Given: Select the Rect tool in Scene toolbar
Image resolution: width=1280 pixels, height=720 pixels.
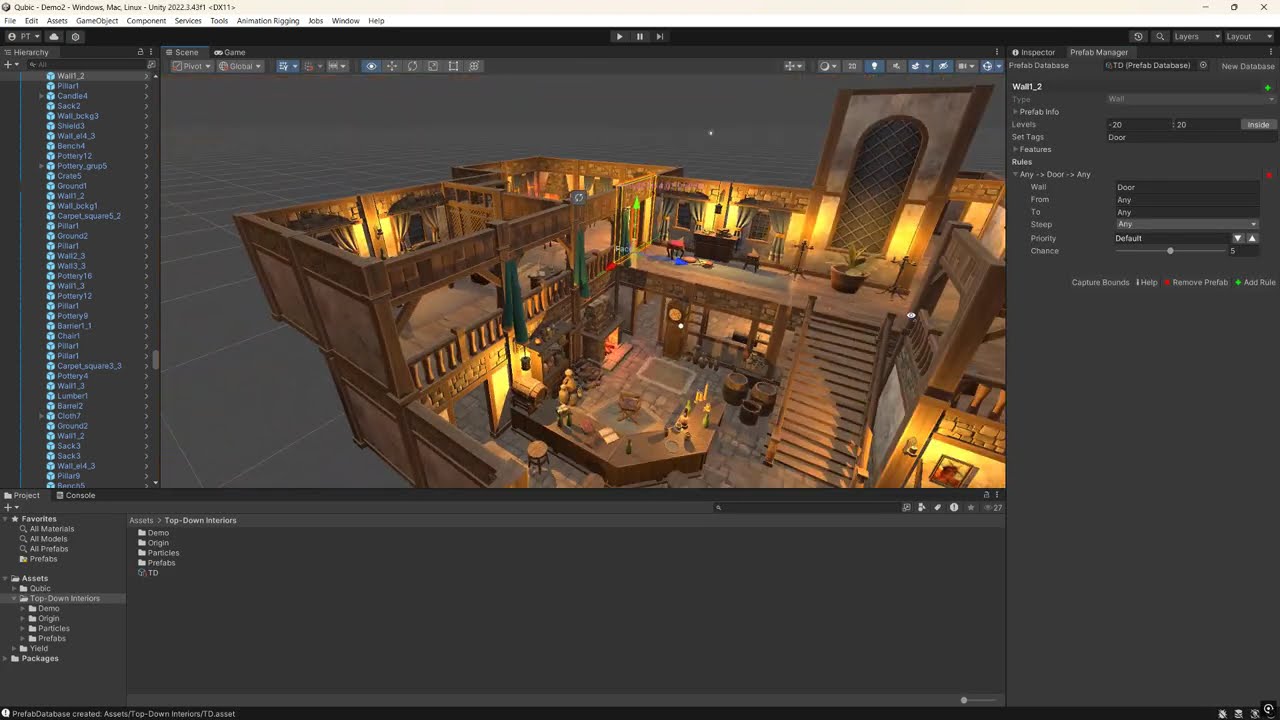Looking at the screenshot, I should pyautogui.click(x=453, y=66).
